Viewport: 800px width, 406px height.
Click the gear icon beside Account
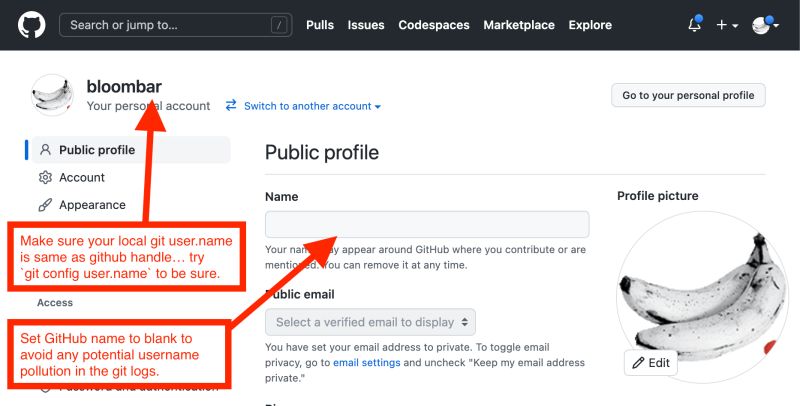pos(45,177)
